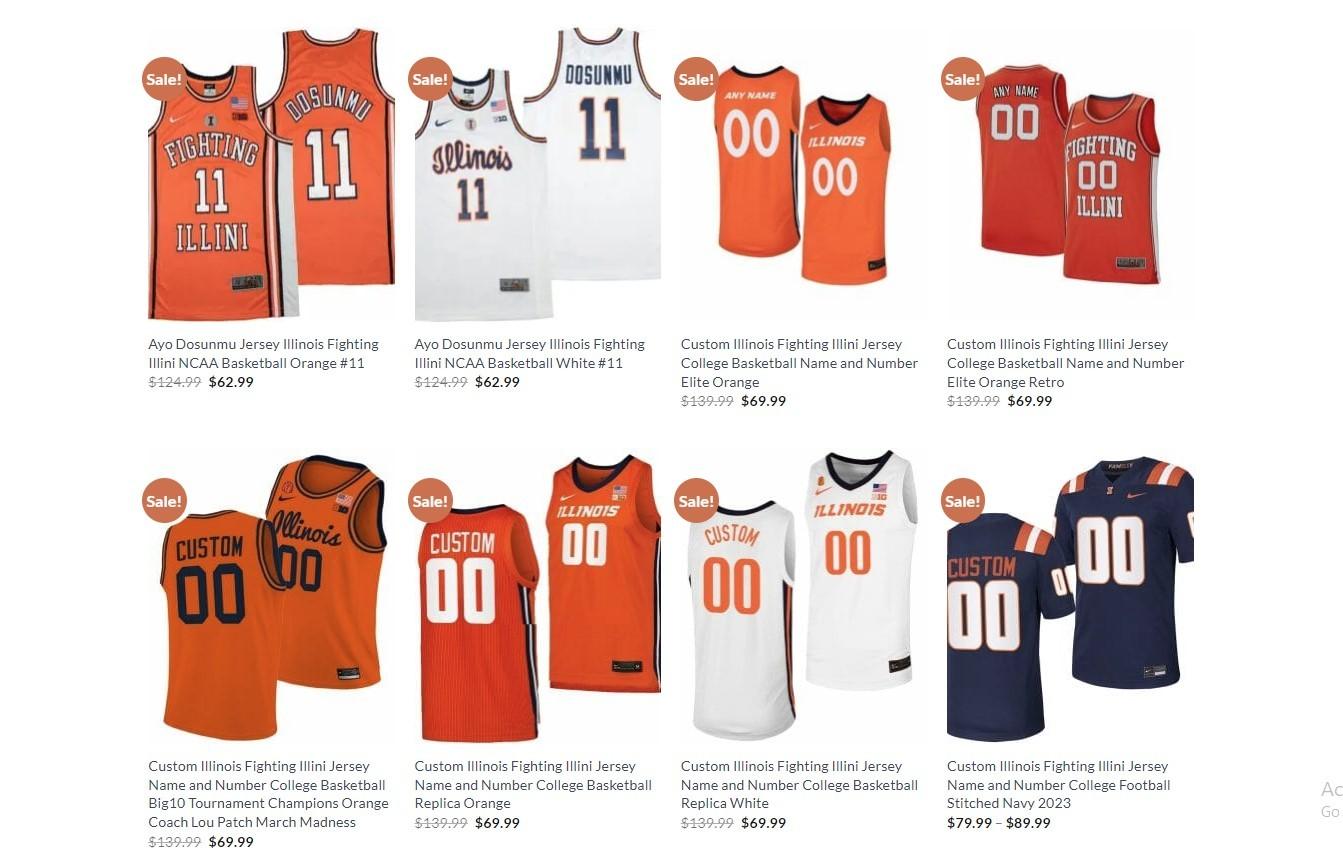
Task: Click Sale badge on Elite Orange Retro jersey
Action: click(963, 79)
